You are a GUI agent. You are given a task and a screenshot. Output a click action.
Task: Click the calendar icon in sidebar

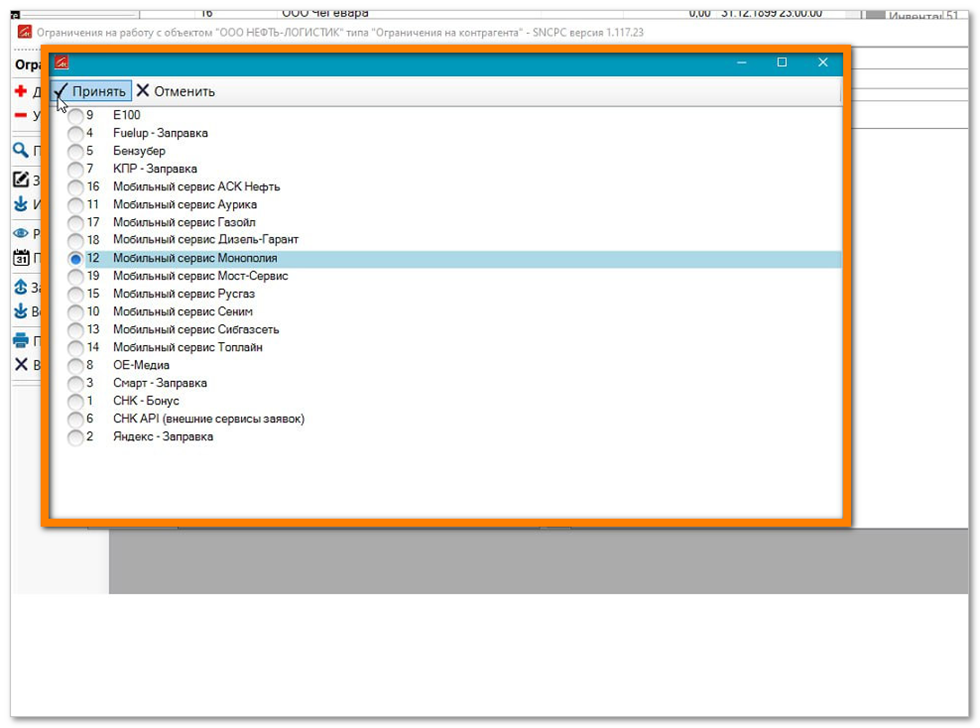tap(21, 257)
